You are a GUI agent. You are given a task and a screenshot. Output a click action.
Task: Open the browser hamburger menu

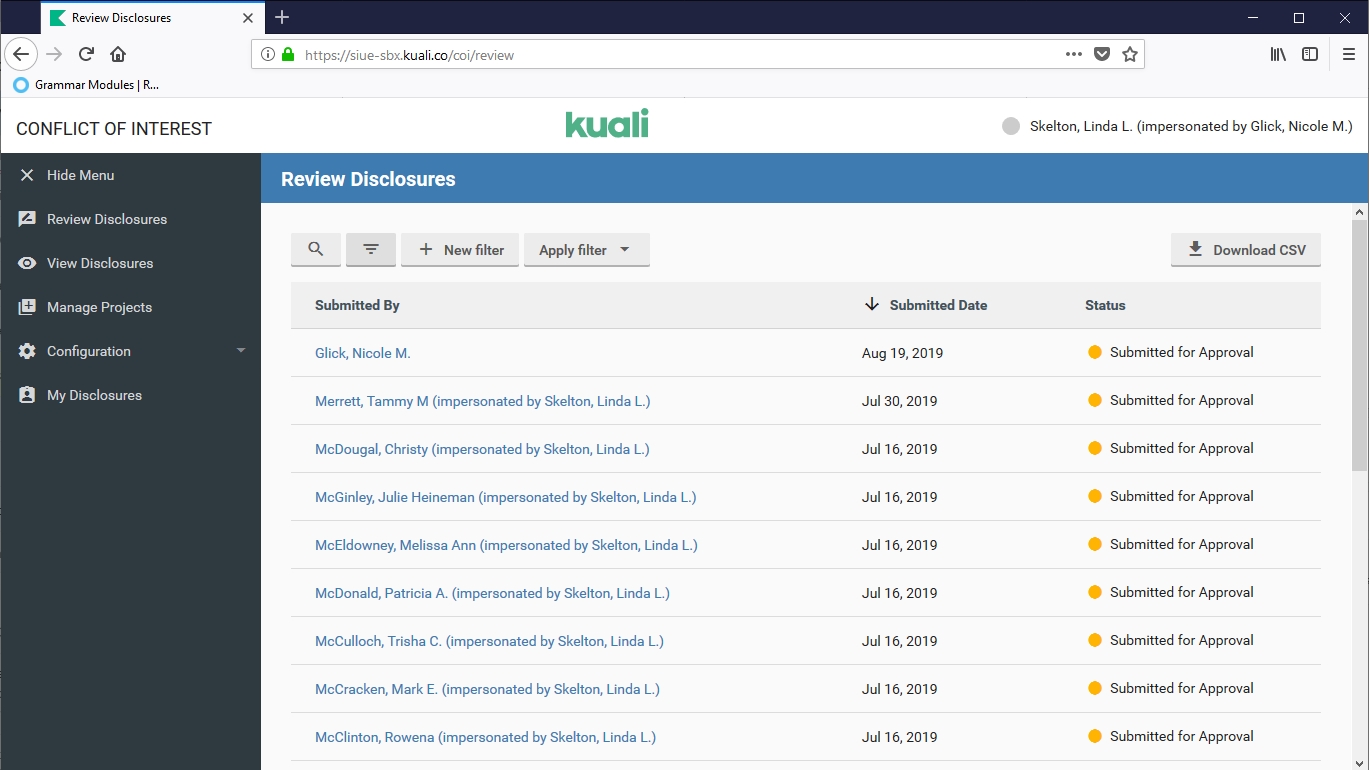(1348, 54)
